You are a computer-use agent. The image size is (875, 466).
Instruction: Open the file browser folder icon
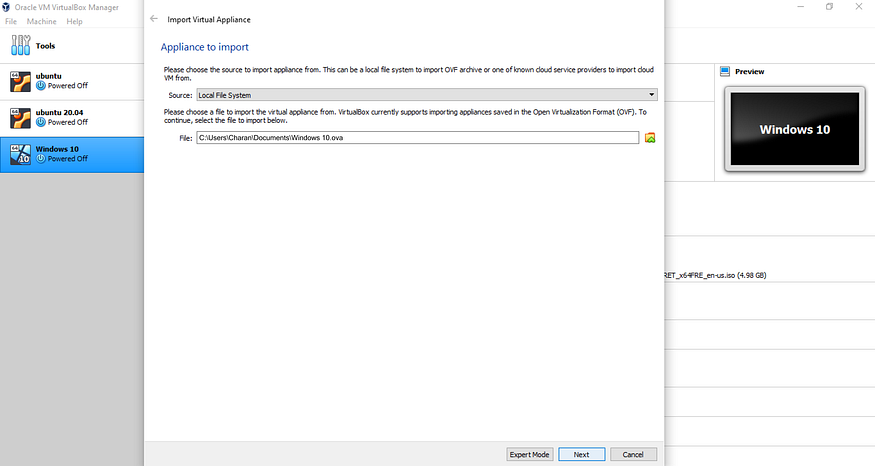(650, 138)
